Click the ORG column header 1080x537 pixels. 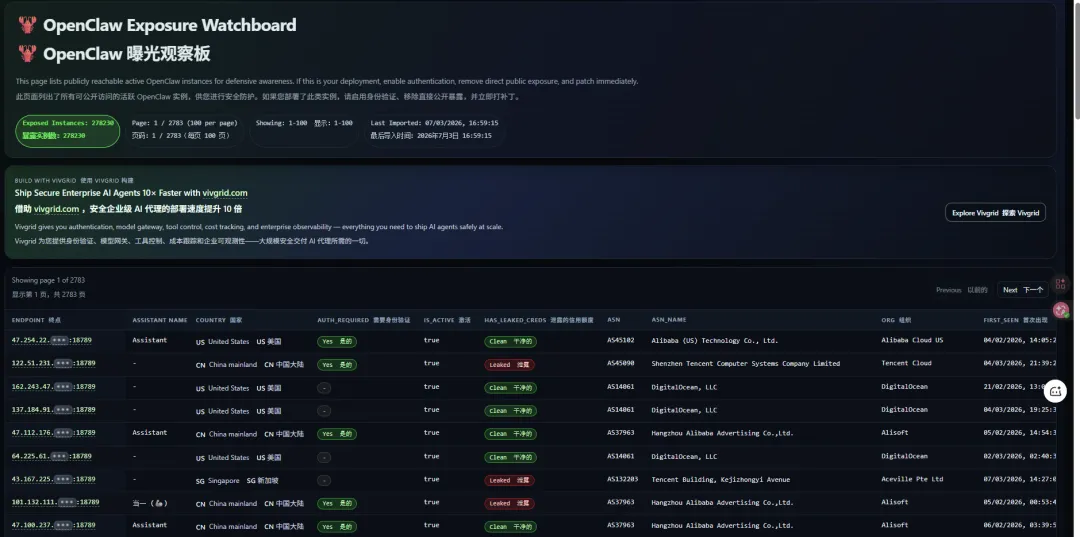coord(896,320)
